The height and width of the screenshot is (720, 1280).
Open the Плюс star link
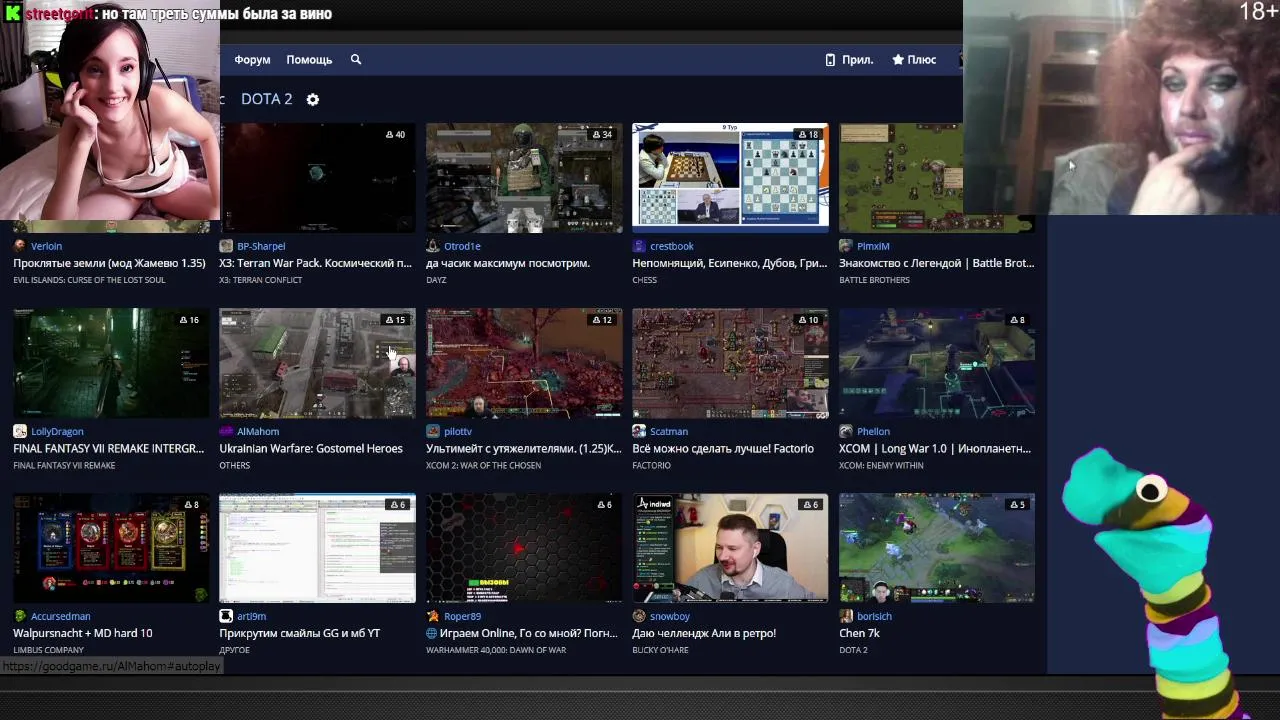tap(914, 60)
